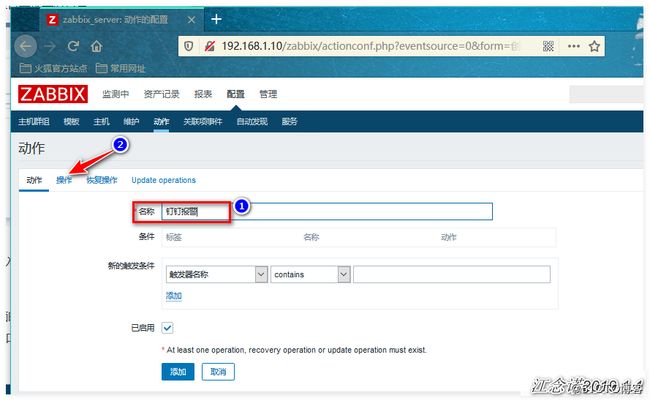Click the browser forward arrow
Screen dimensions: 650x401
(x=50, y=46)
